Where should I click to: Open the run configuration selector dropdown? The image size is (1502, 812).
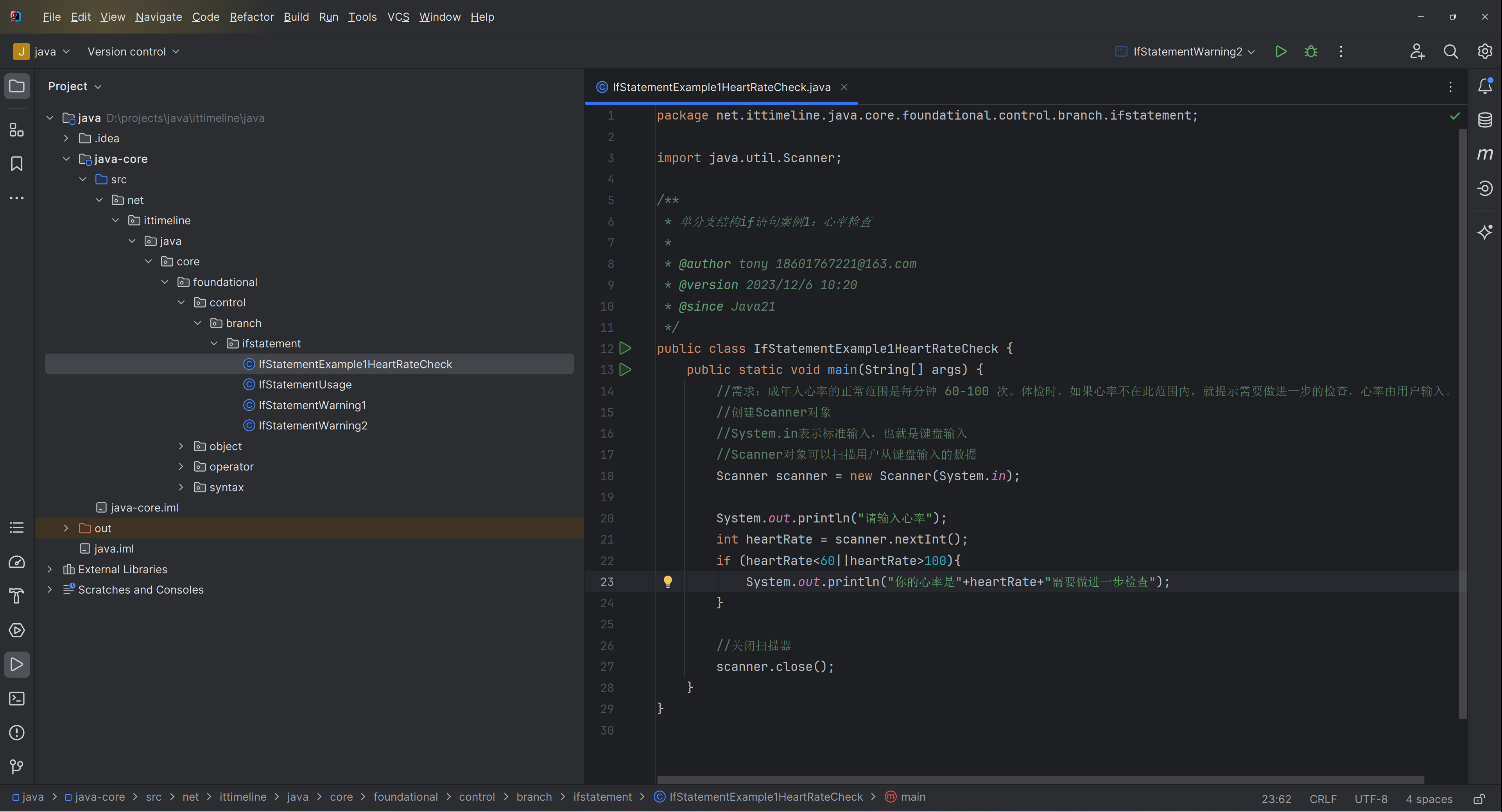(1185, 51)
